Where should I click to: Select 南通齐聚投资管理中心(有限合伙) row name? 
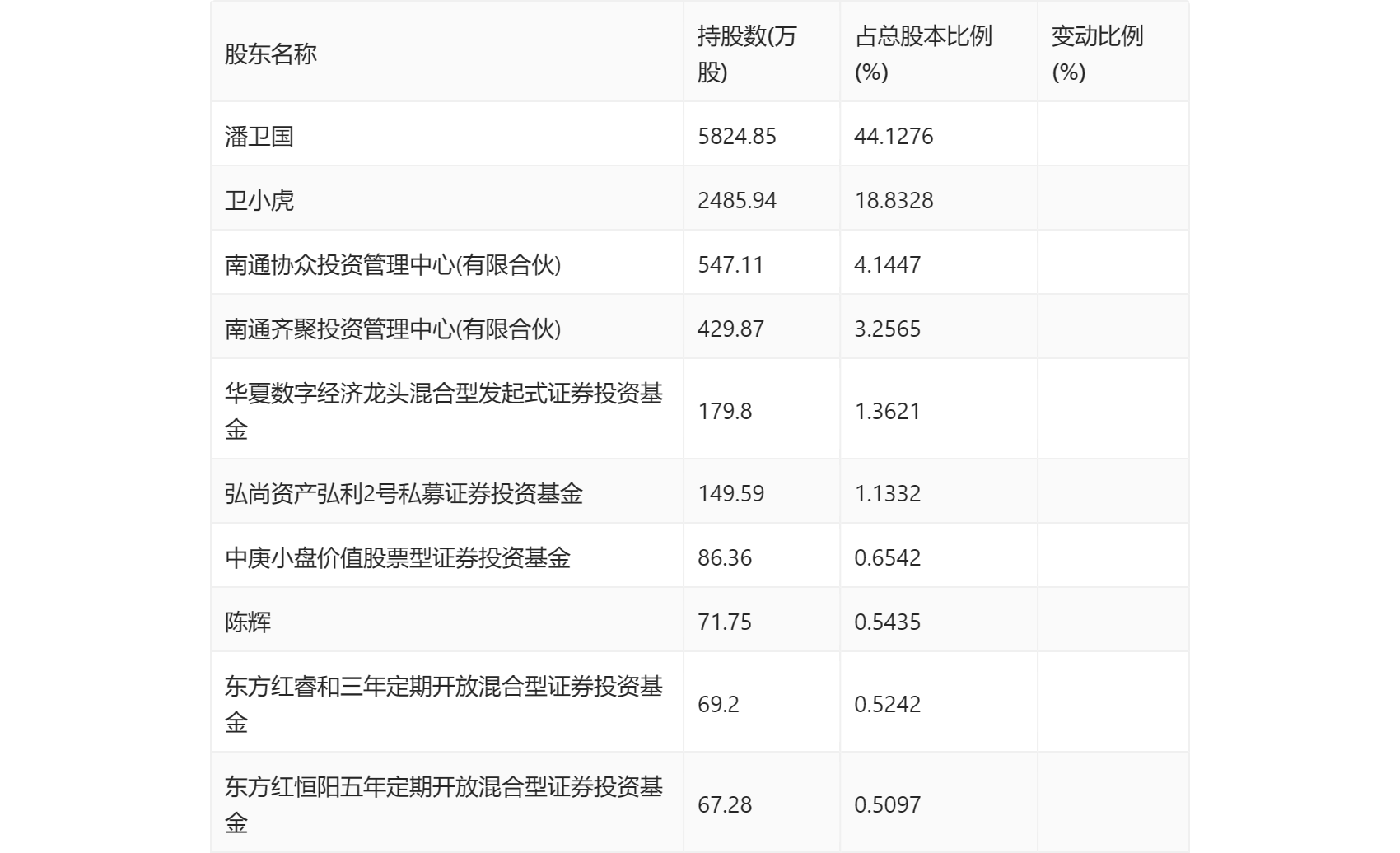(393, 329)
